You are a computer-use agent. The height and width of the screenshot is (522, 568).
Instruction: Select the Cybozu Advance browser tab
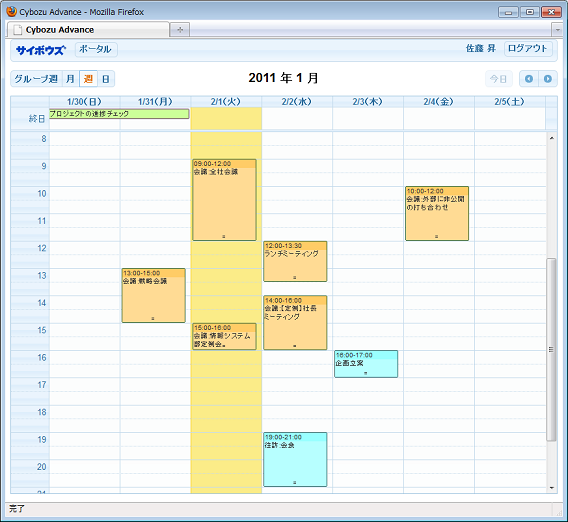click(x=88, y=30)
